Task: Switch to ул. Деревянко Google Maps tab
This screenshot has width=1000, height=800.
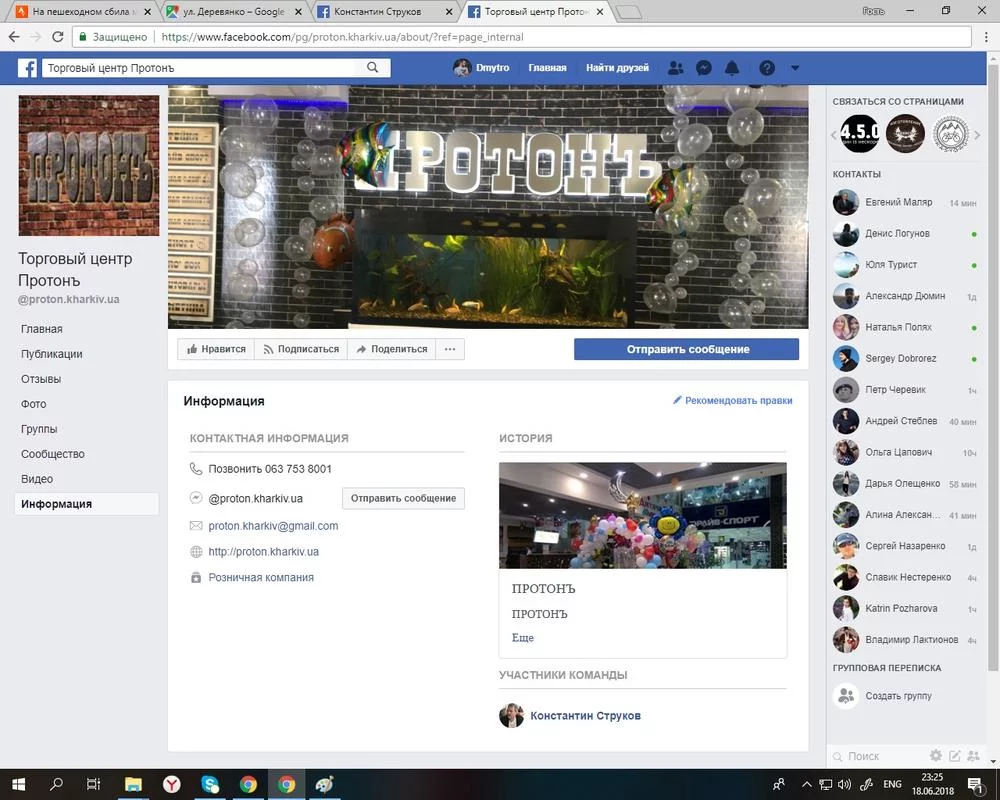Action: (x=233, y=11)
